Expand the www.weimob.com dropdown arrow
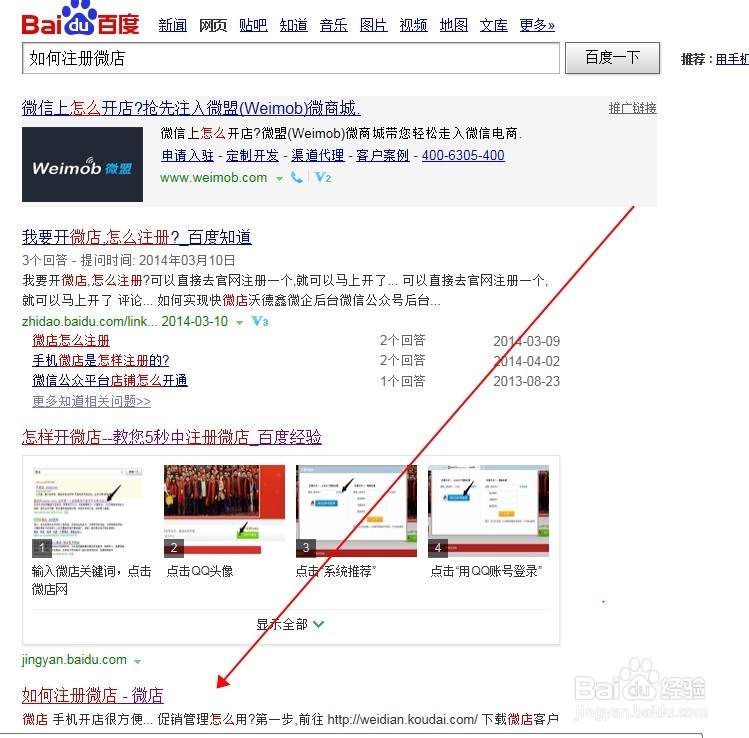Image resolution: width=749 pixels, height=738 pixels. 279,179
